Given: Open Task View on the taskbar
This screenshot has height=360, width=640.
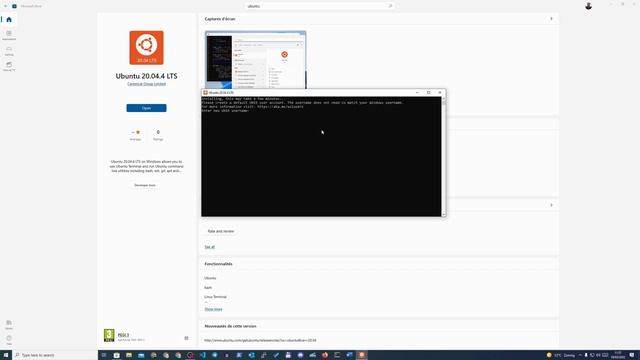Looking at the screenshot, I should tap(104, 355).
